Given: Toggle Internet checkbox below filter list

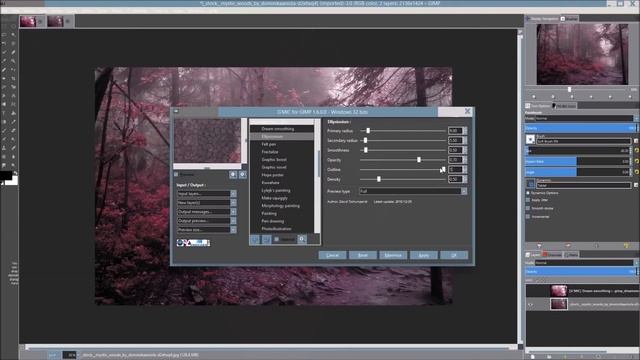Looking at the screenshot, I should point(277,239).
